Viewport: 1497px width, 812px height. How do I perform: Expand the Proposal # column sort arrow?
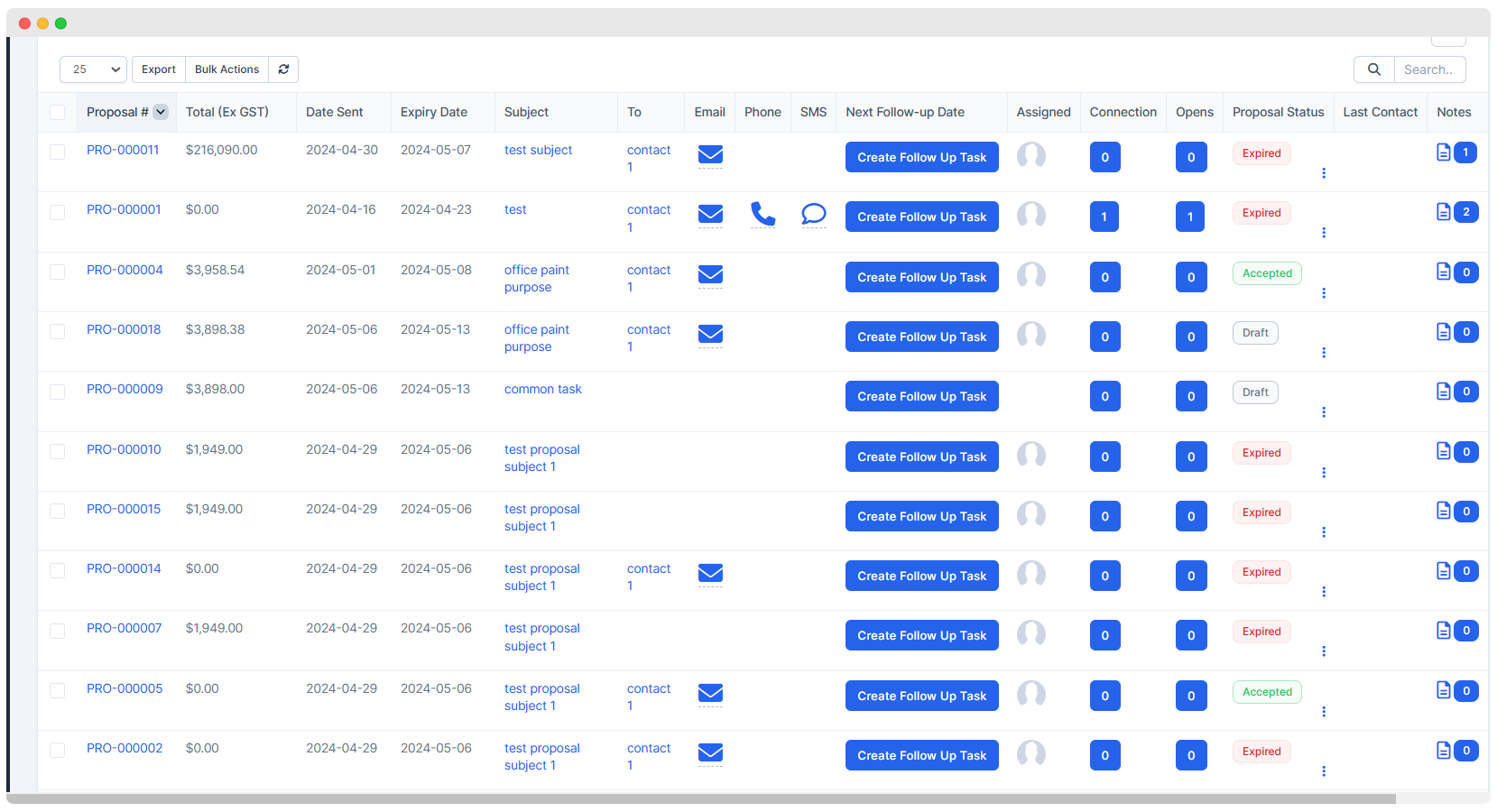[x=161, y=112]
